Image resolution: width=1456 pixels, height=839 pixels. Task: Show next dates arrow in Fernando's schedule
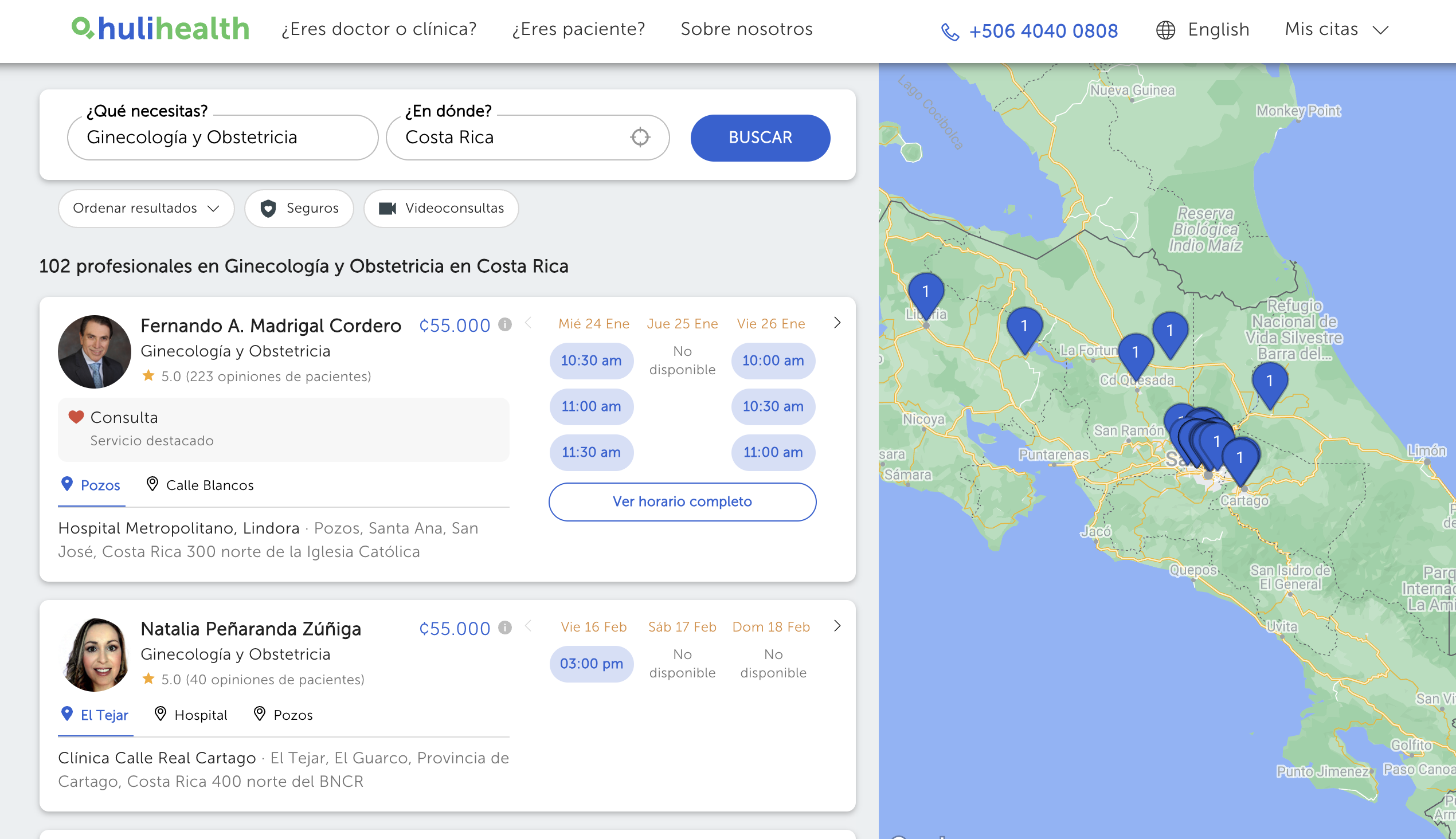click(x=837, y=323)
